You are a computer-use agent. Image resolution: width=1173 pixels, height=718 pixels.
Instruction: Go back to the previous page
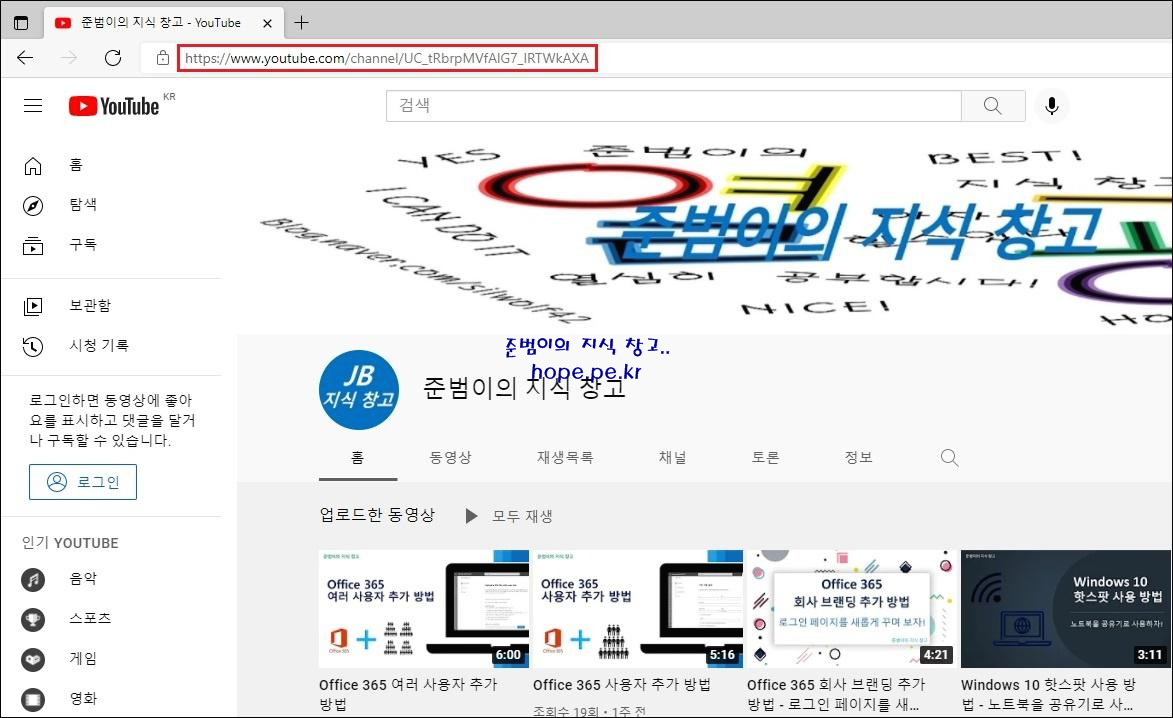pos(25,58)
